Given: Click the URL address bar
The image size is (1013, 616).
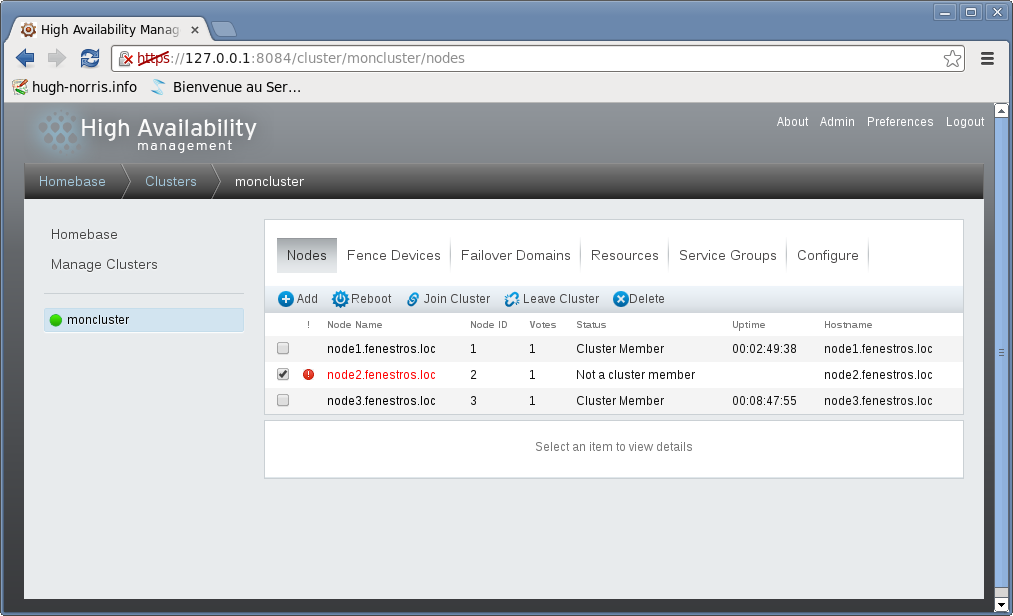Looking at the screenshot, I should click(x=540, y=59).
